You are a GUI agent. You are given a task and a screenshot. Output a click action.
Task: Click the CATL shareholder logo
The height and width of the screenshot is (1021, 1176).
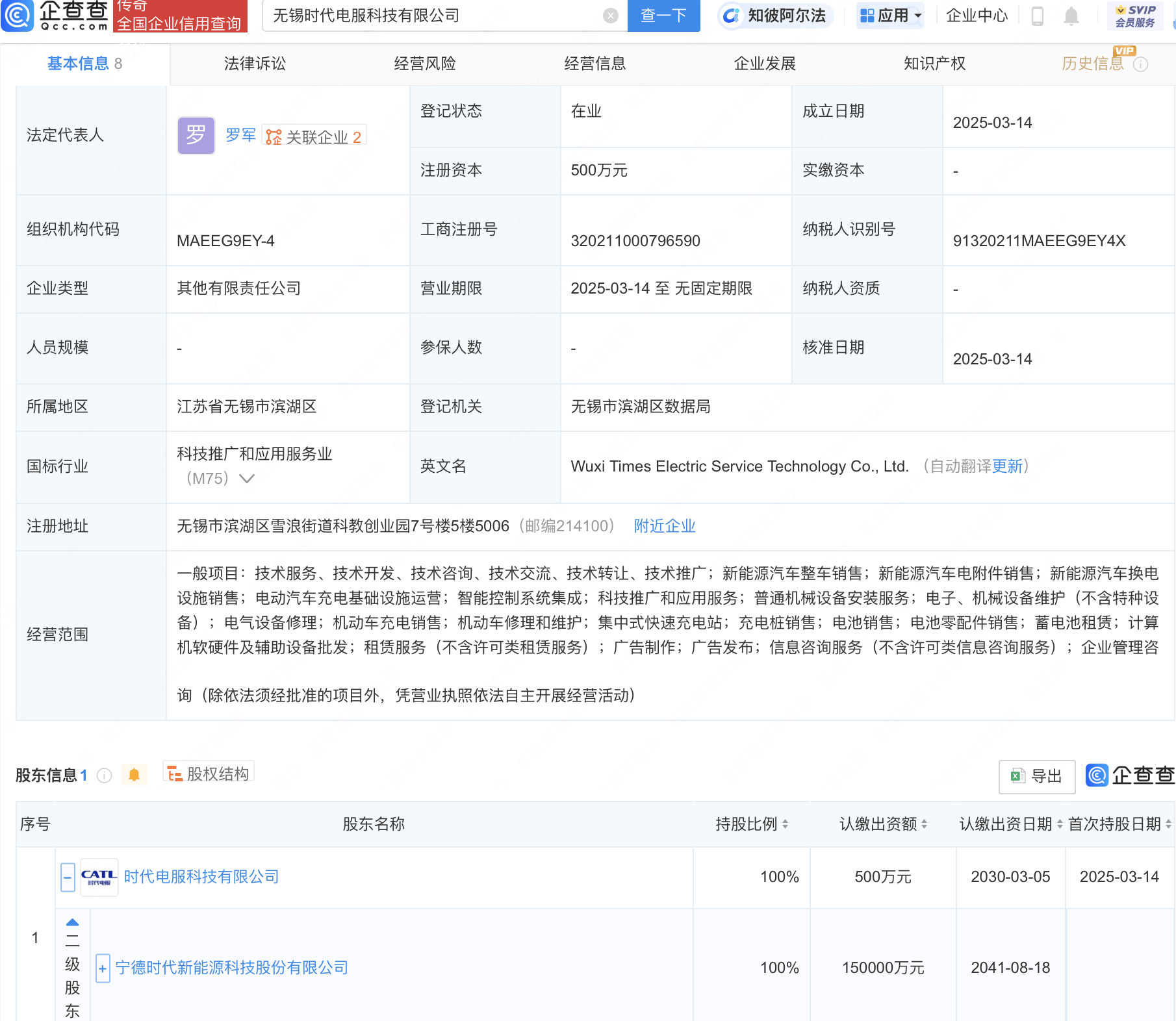99,877
